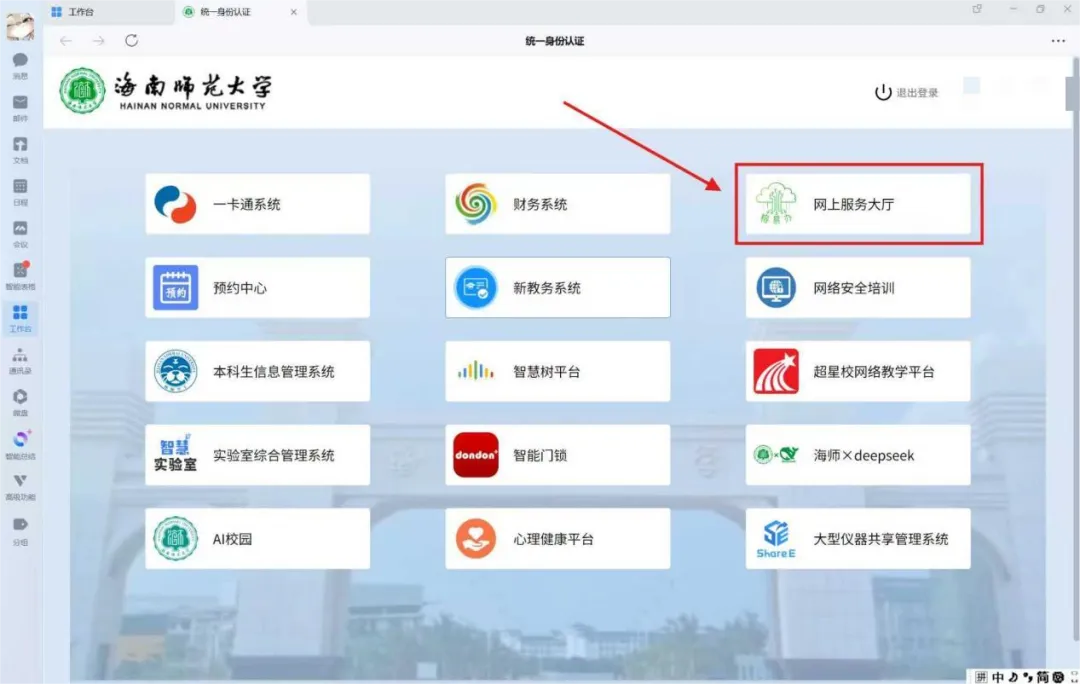Open the three-dot more options menu
1080x684 pixels.
pyautogui.click(x=1058, y=41)
